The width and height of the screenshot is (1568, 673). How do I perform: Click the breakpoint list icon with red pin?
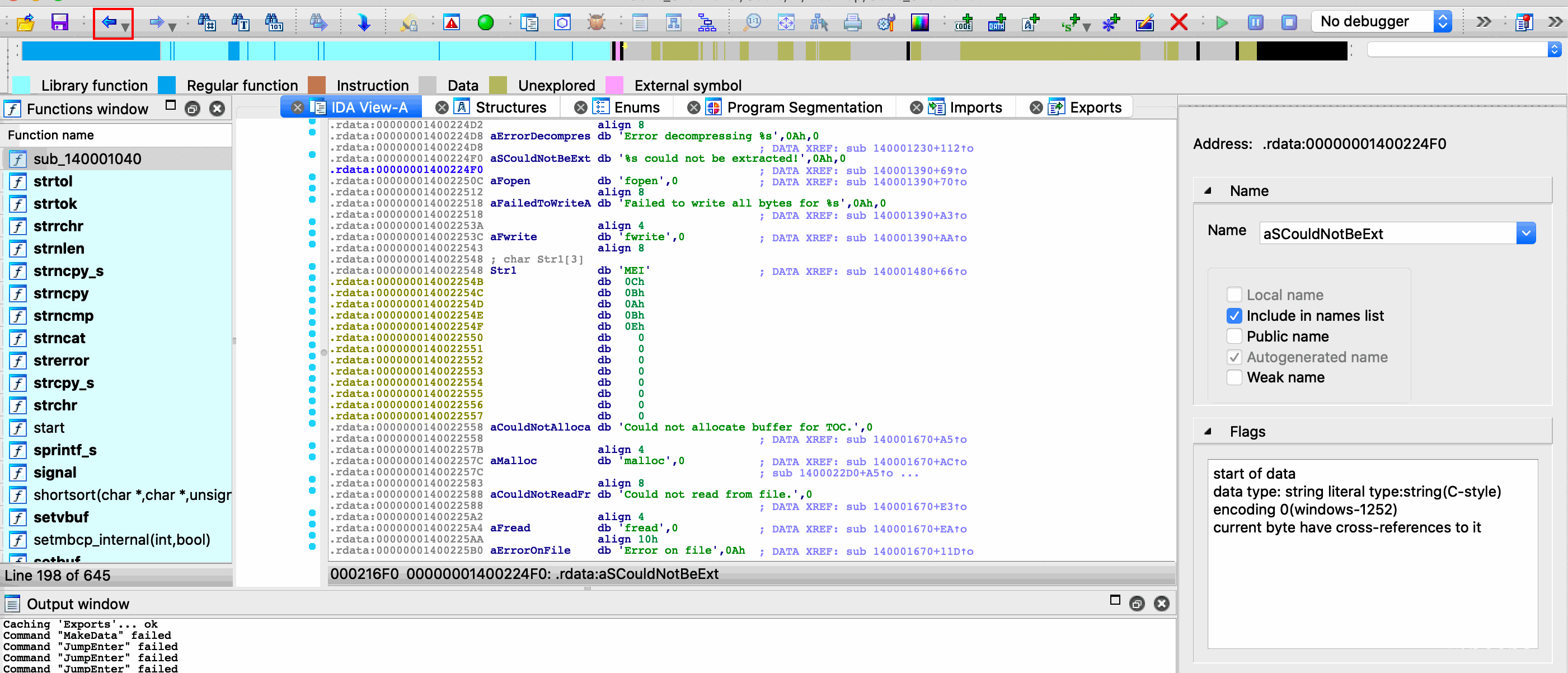pyautogui.click(x=1524, y=22)
